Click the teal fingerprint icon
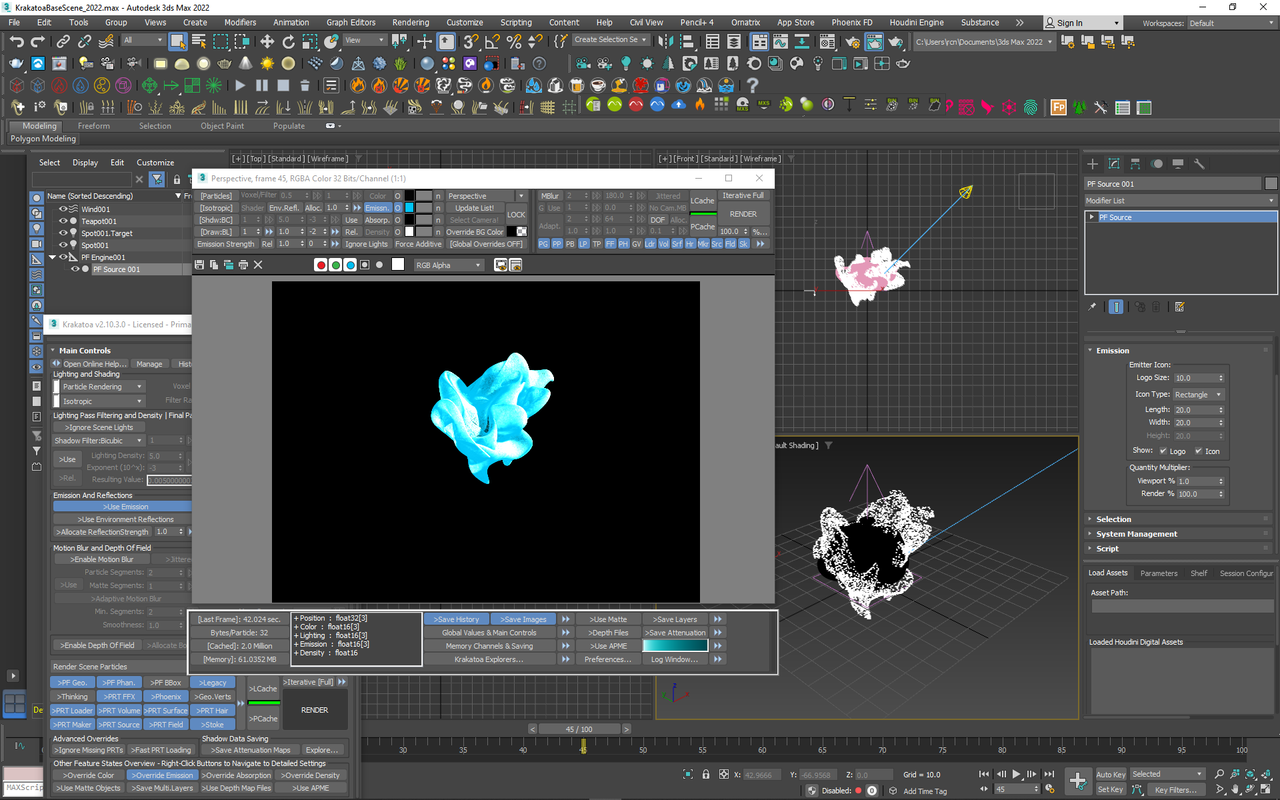1280x800 pixels. 1031,107
